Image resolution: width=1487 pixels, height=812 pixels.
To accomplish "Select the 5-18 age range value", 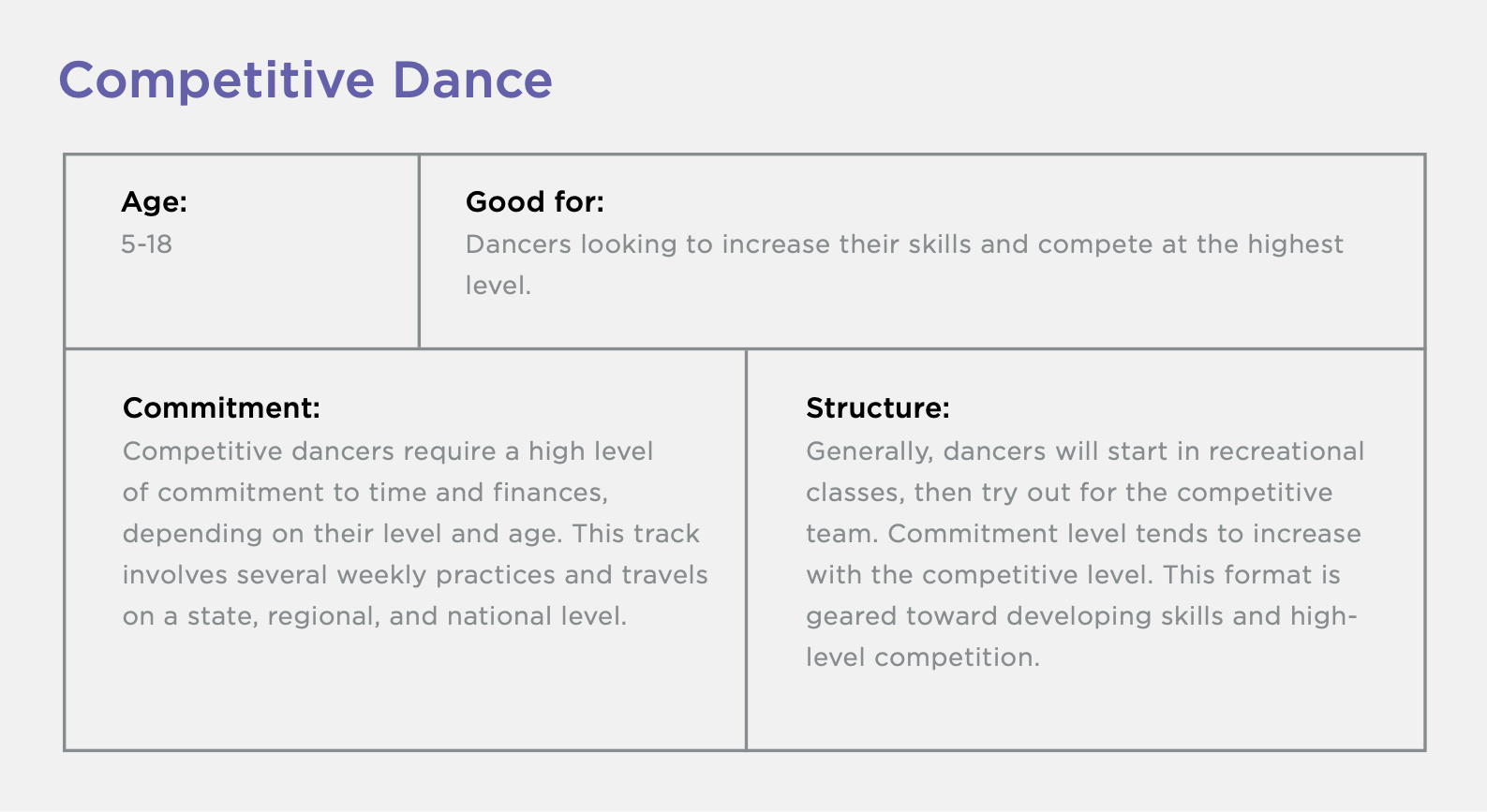I will [146, 244].
